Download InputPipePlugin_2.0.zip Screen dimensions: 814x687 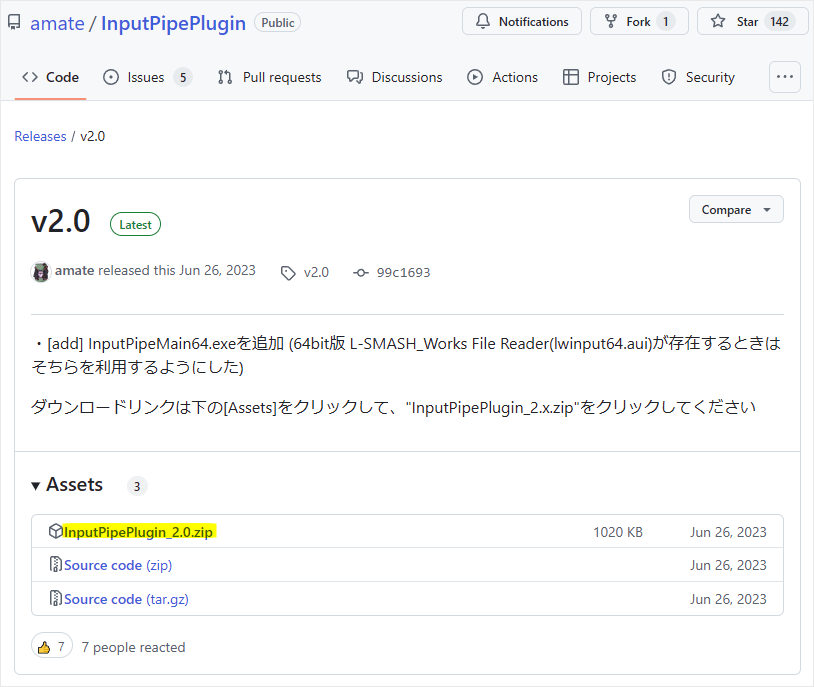(138, 532)
